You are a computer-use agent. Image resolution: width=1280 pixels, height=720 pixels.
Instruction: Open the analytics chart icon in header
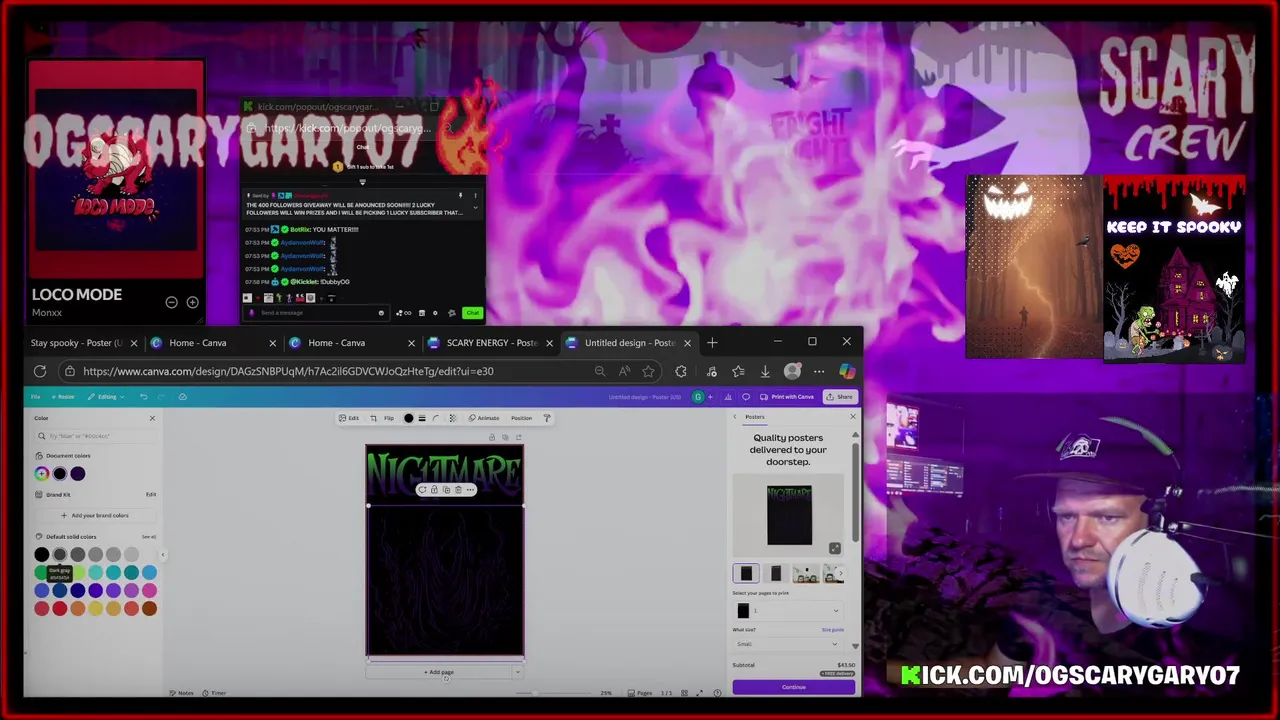728,397
